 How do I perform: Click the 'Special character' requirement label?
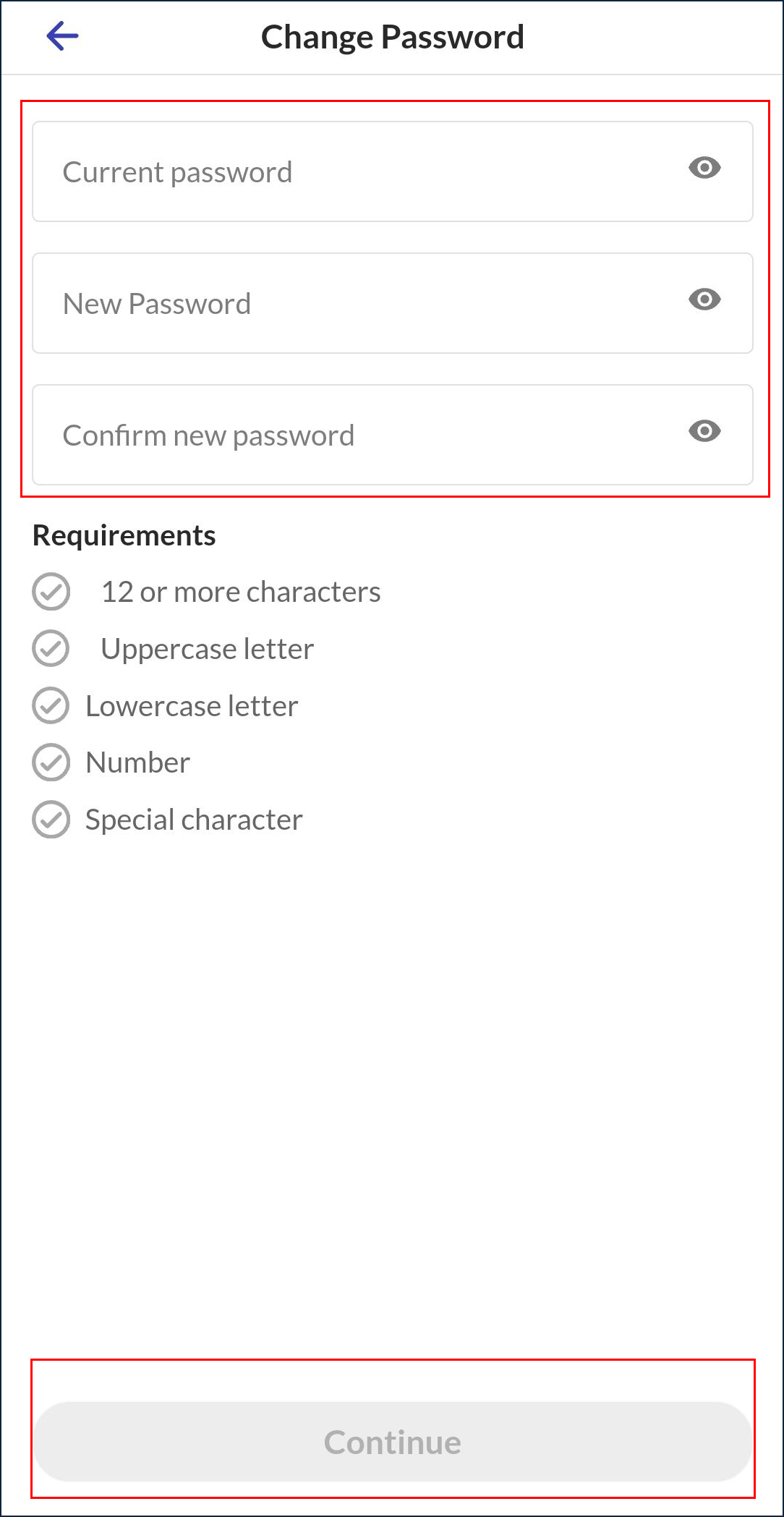coord(194,820)
